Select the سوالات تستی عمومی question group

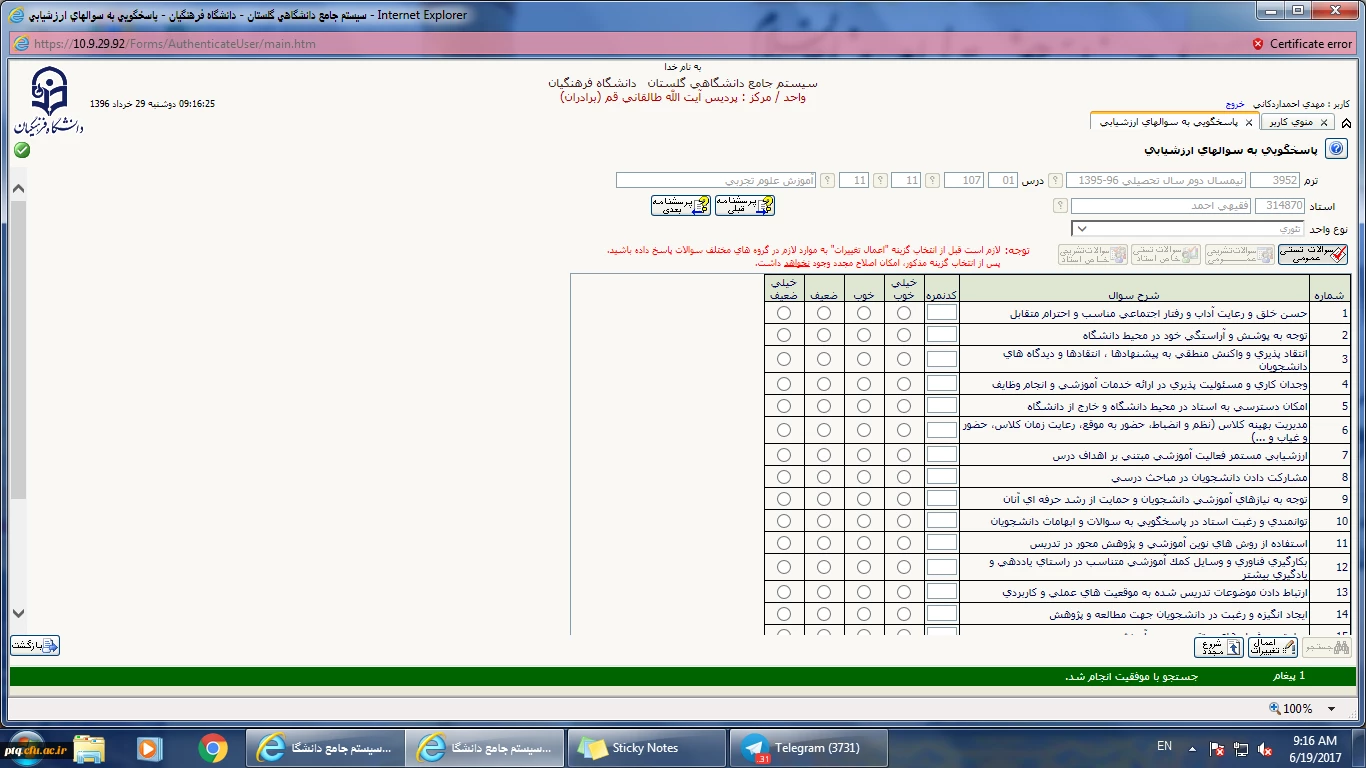tap(1312, 254)
